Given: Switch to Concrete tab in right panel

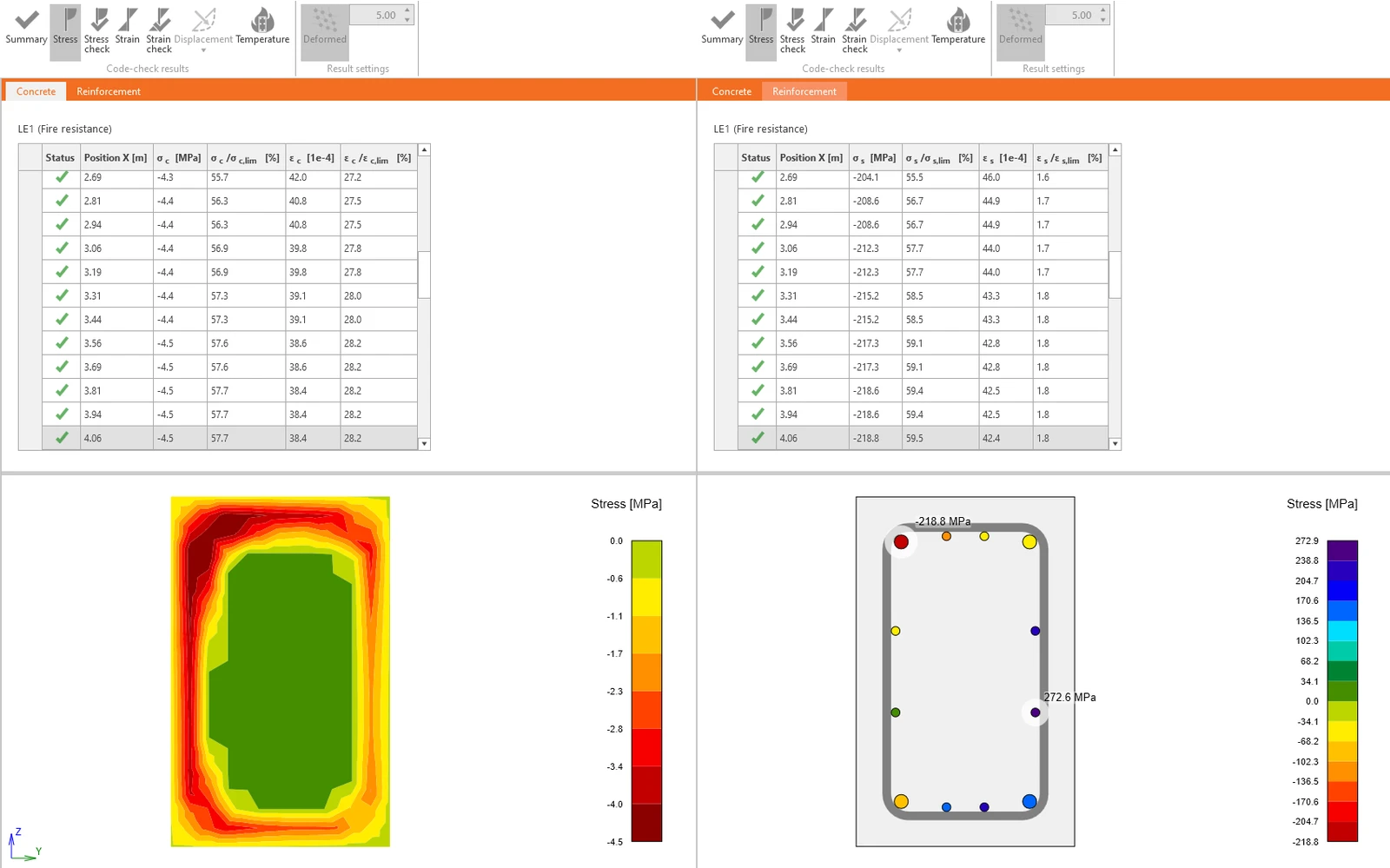Looking at the screenshot, I should pos(731,91).
